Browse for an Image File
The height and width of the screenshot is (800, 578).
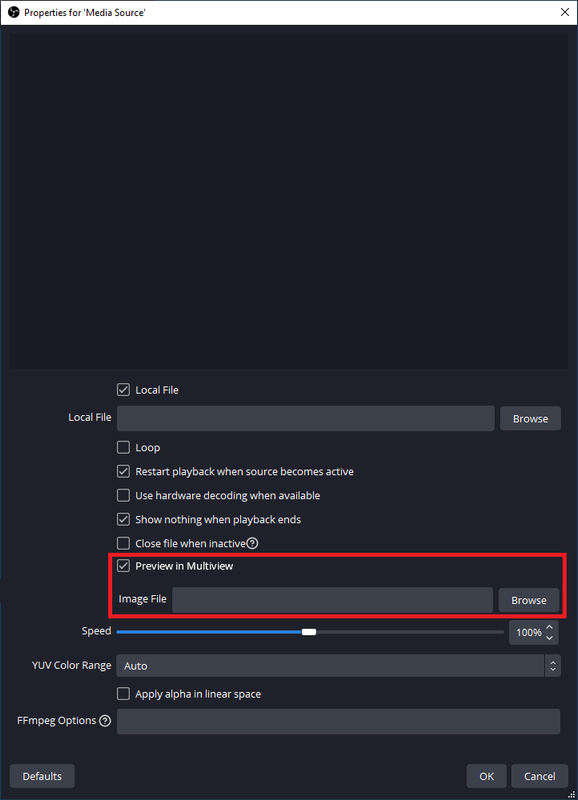529,600
